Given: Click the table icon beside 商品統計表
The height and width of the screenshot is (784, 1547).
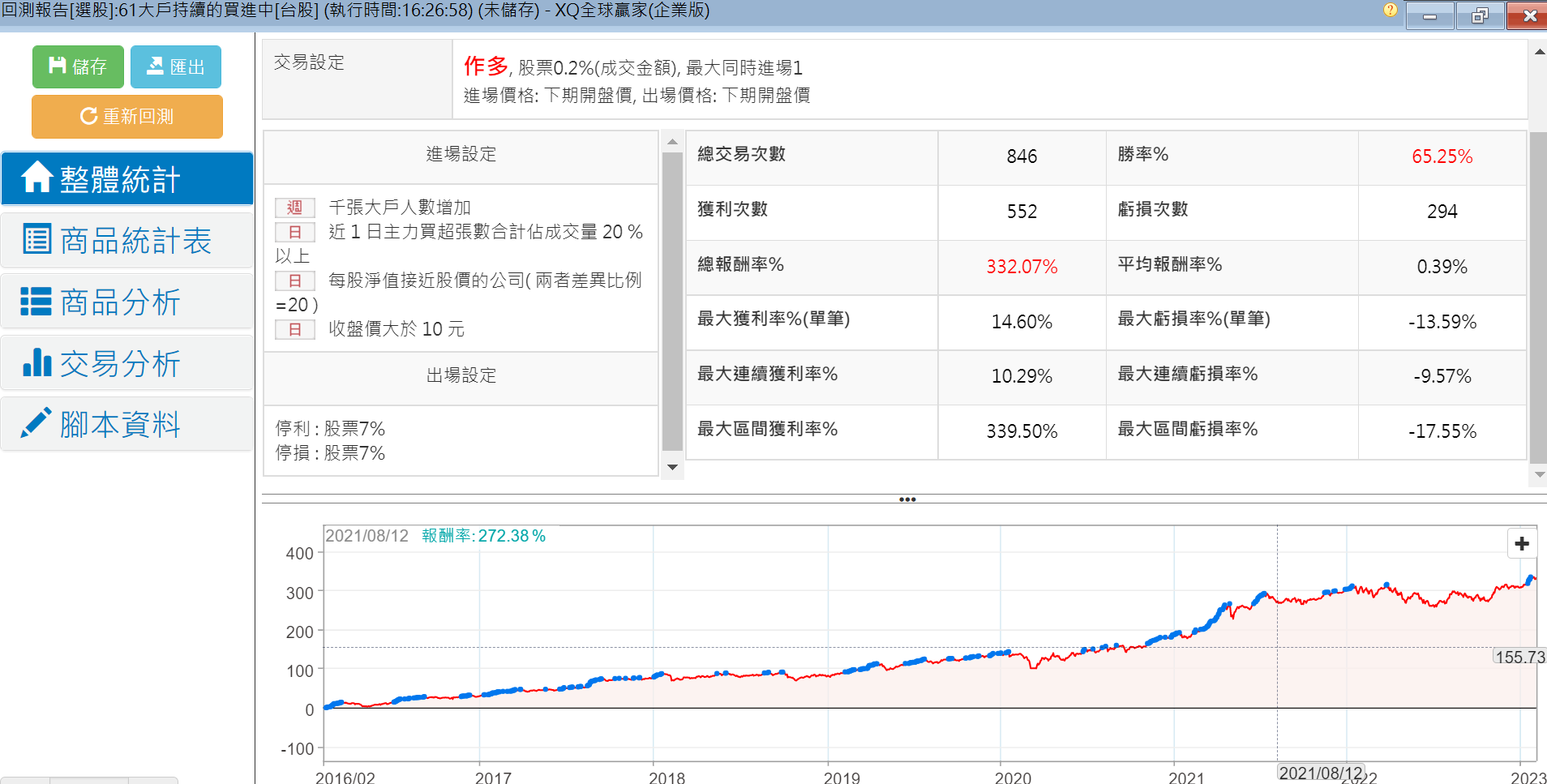Looking at the screenshot, I should (x=36, y=239).
